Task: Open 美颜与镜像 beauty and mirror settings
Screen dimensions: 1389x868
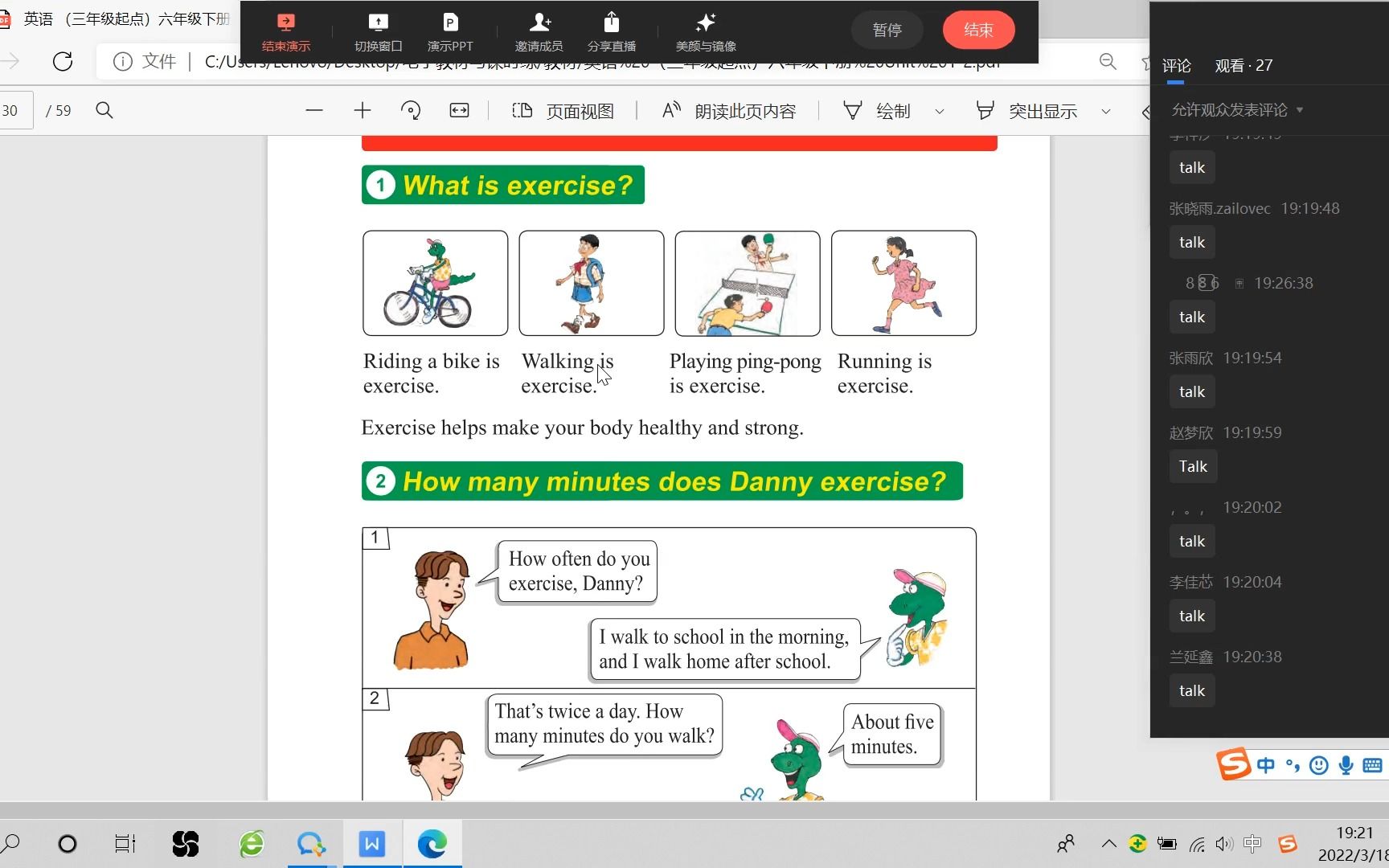Action: coord(706,32)
